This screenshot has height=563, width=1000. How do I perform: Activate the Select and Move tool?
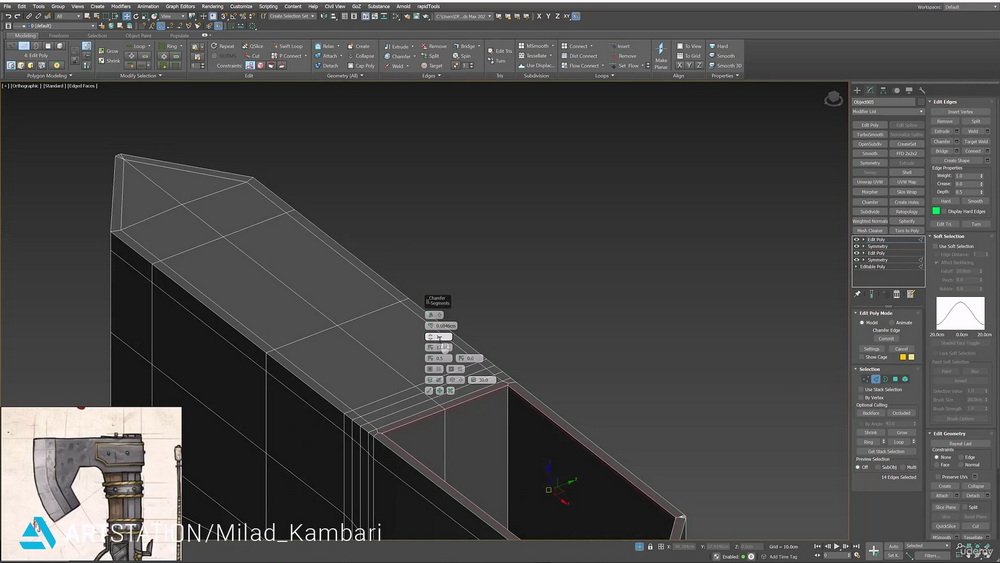(x=126, y=16)
